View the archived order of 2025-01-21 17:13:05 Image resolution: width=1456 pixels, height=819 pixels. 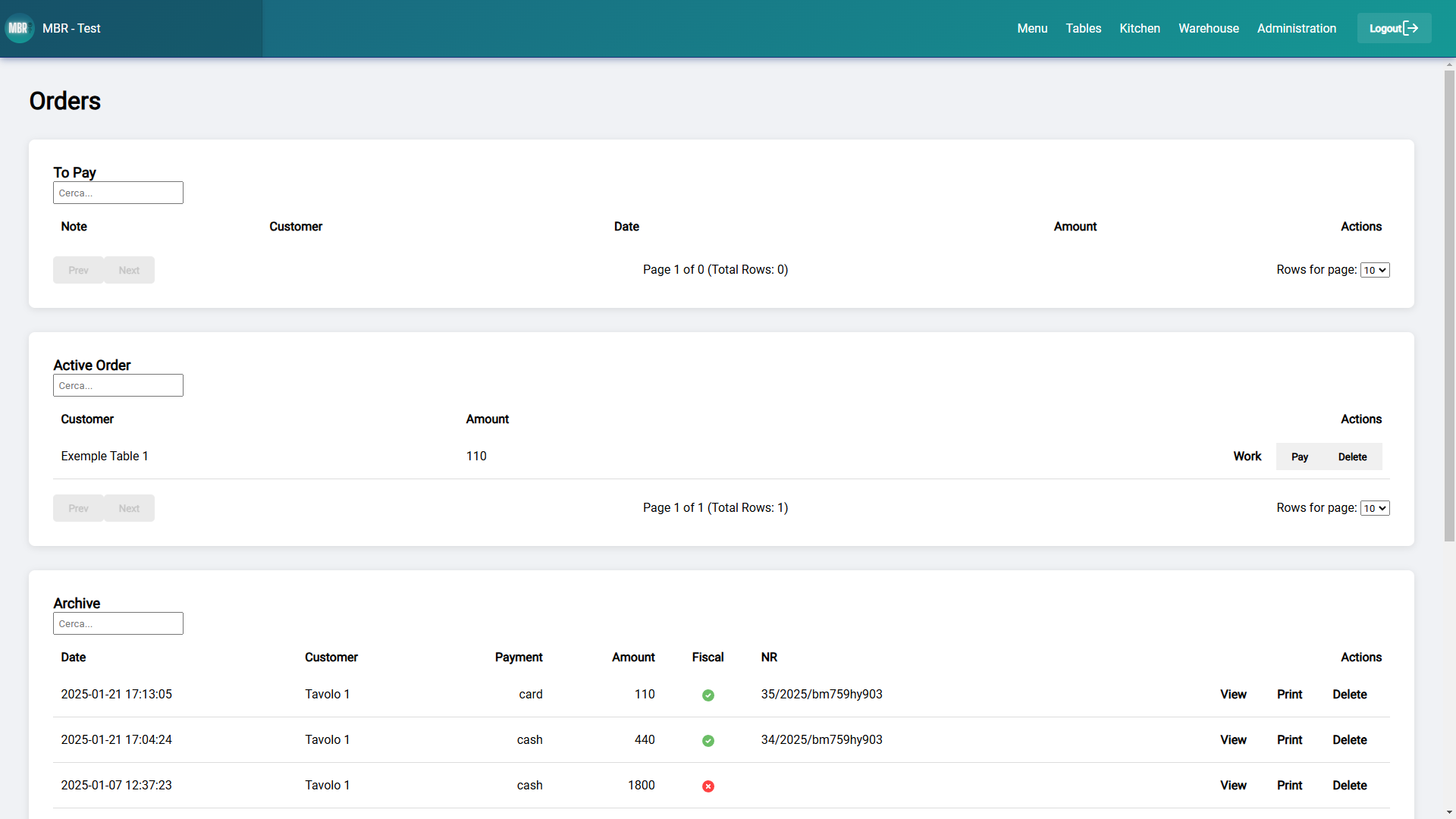[x=1233, y=694]
